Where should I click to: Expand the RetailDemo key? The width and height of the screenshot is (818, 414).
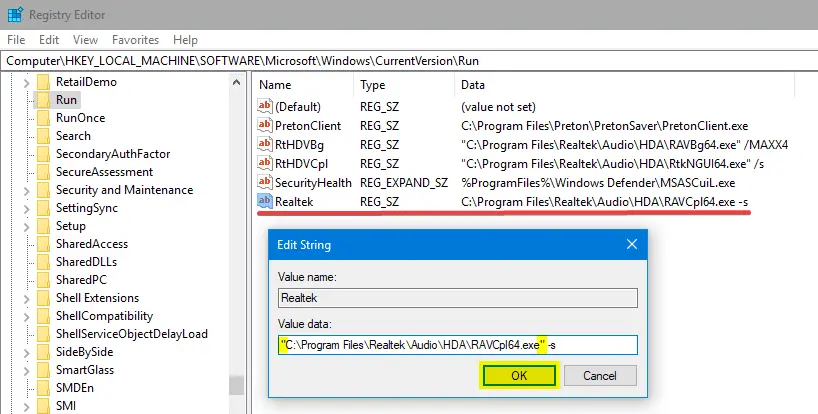pos(26,83)
